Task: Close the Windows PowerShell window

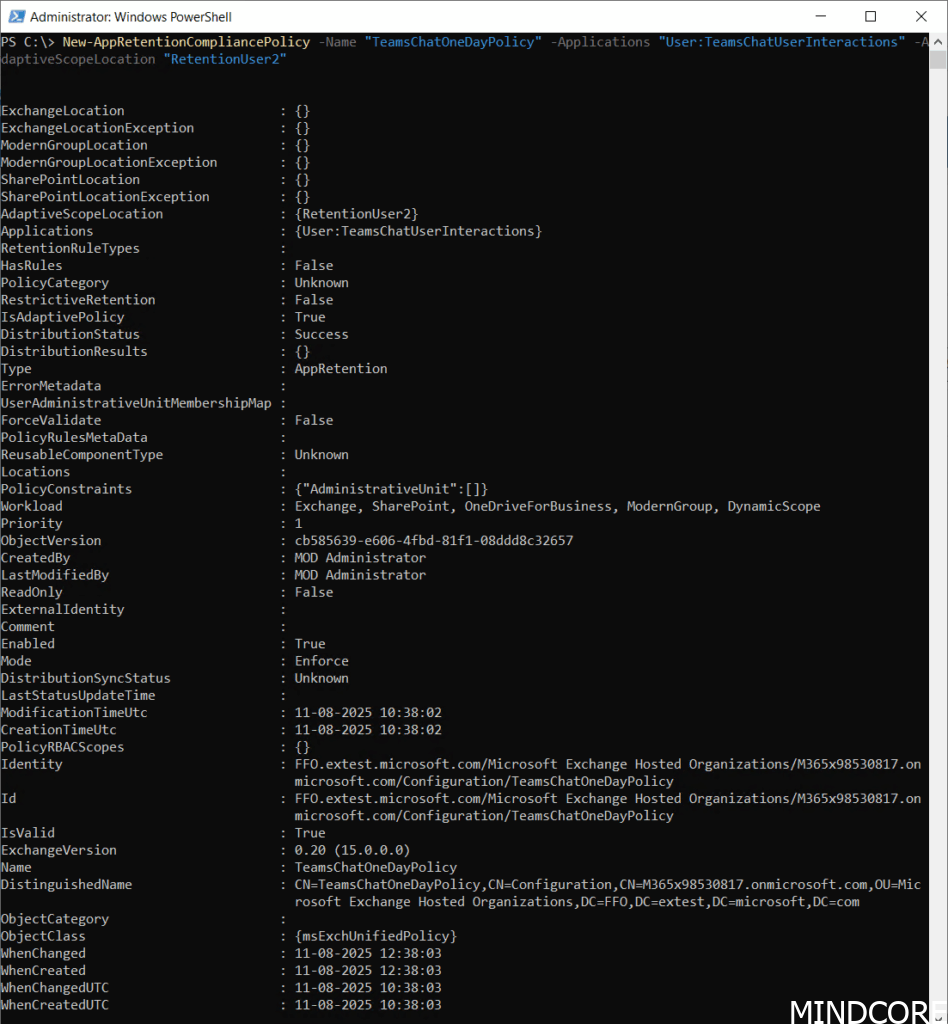Action: tap(921, 16)
